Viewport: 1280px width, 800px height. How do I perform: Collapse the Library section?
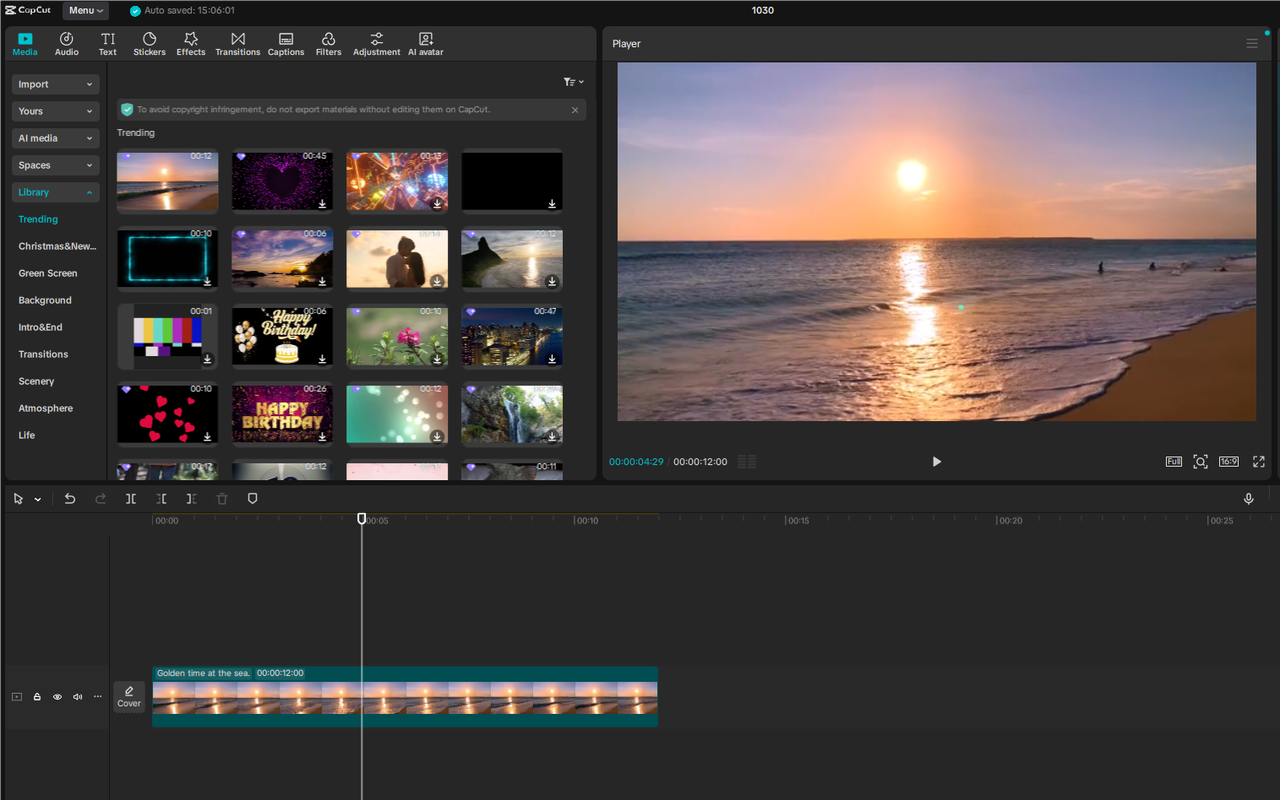[x=55, y=191]
